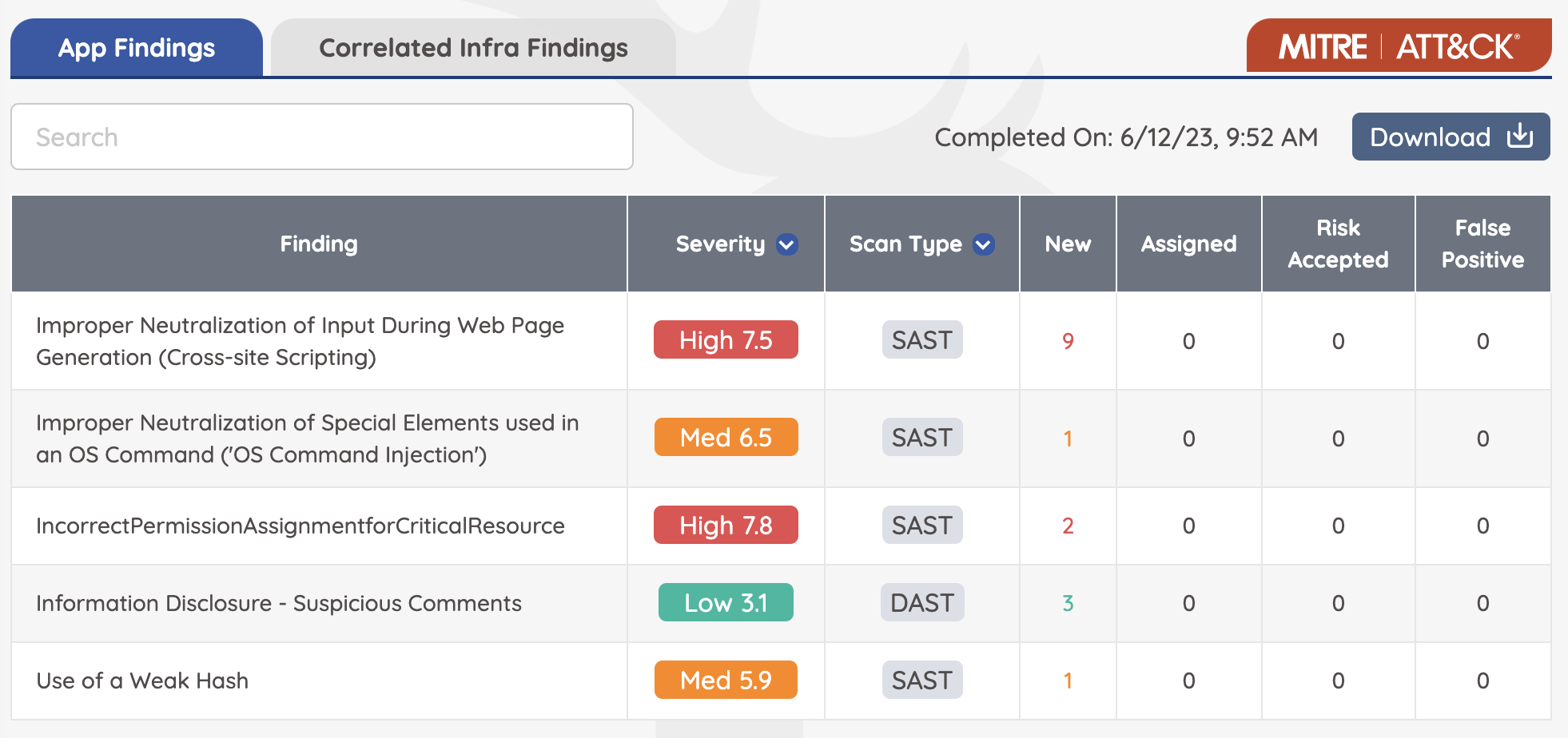Screen dimensions: 1568x738
Task: Click the New column header
Action: click(x=1068, y=244)
